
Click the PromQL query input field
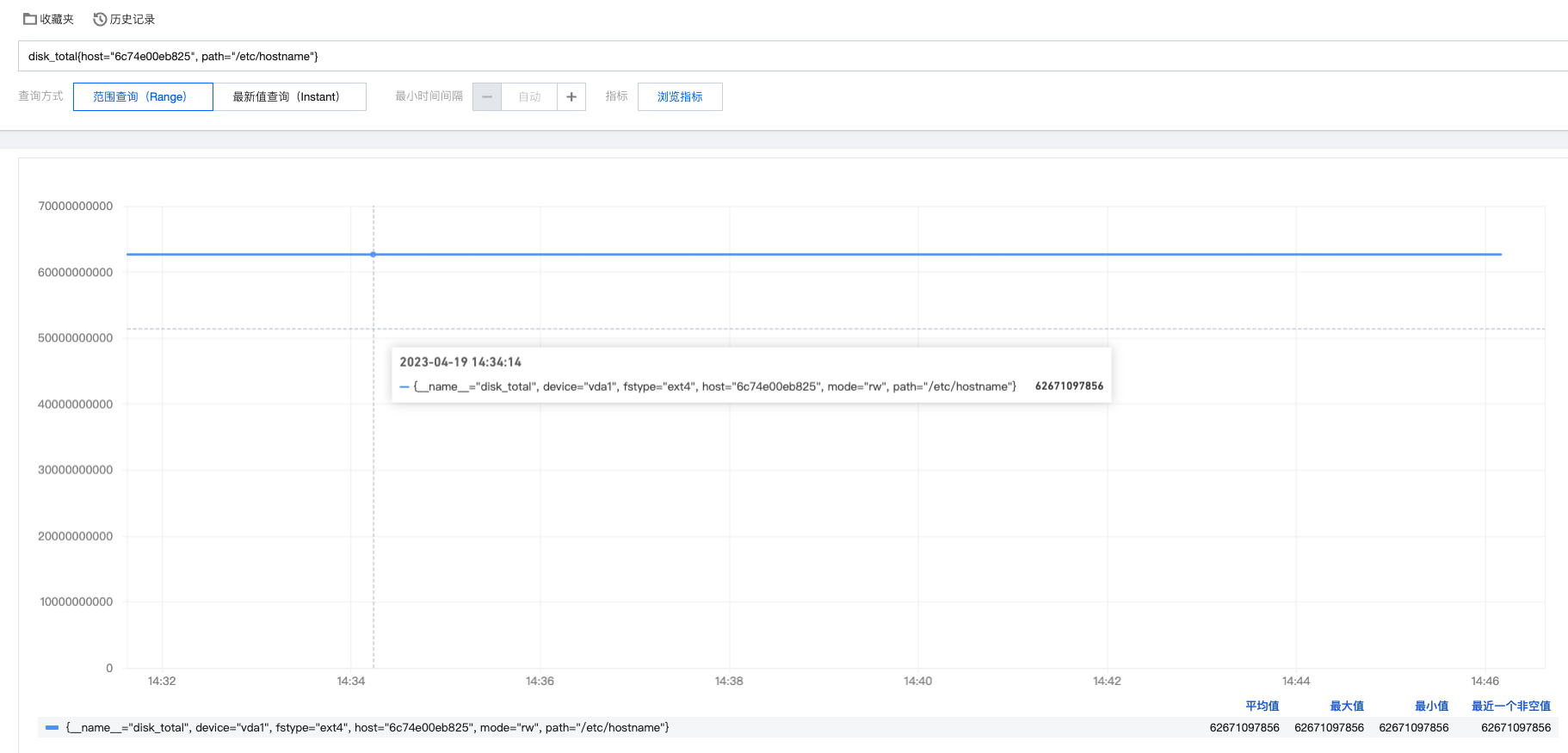click(x=775, y=56)
